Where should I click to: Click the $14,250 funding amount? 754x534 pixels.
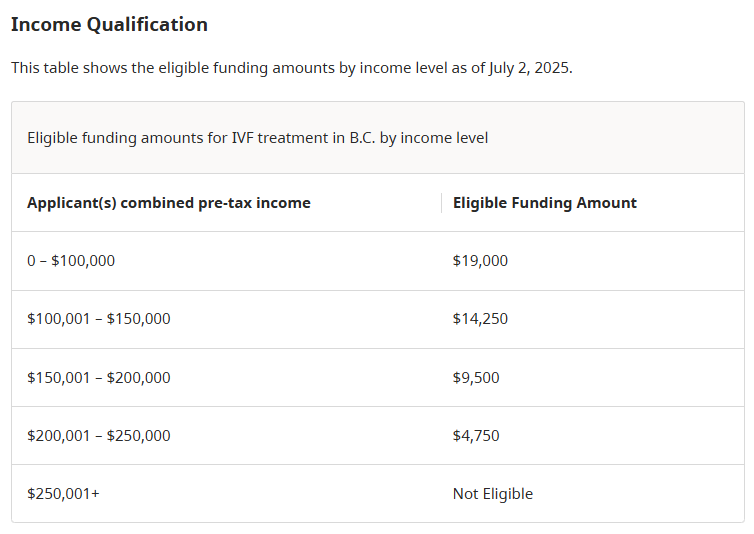pos(480,319)
